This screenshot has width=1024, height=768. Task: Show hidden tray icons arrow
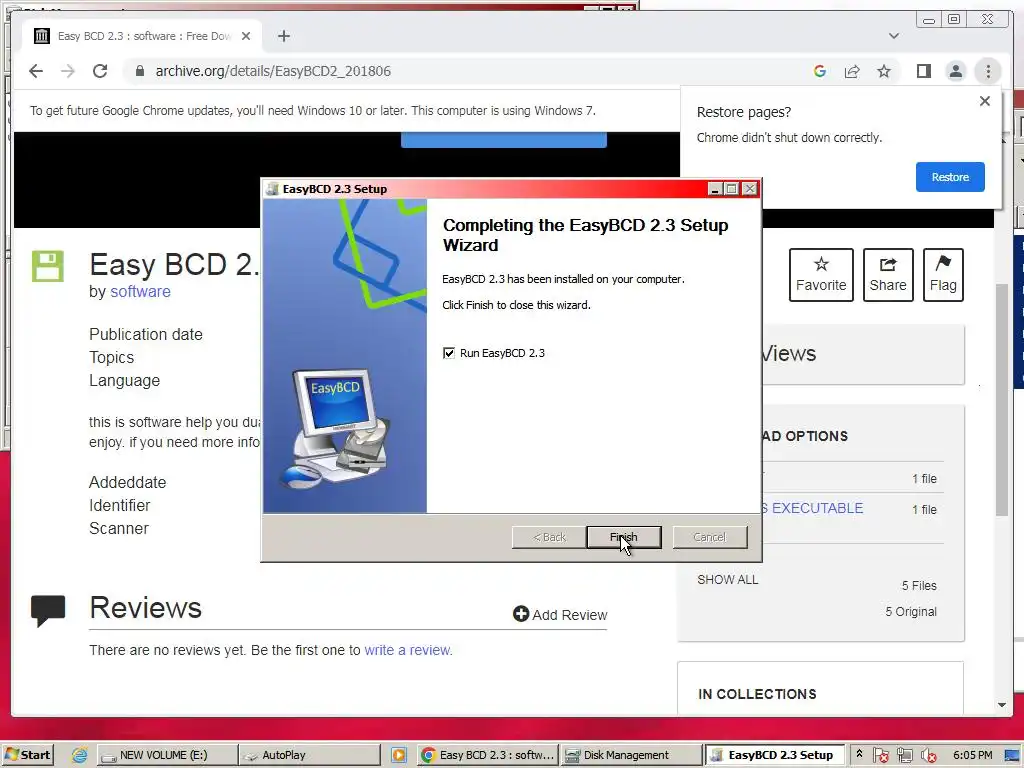coord(859,754)
